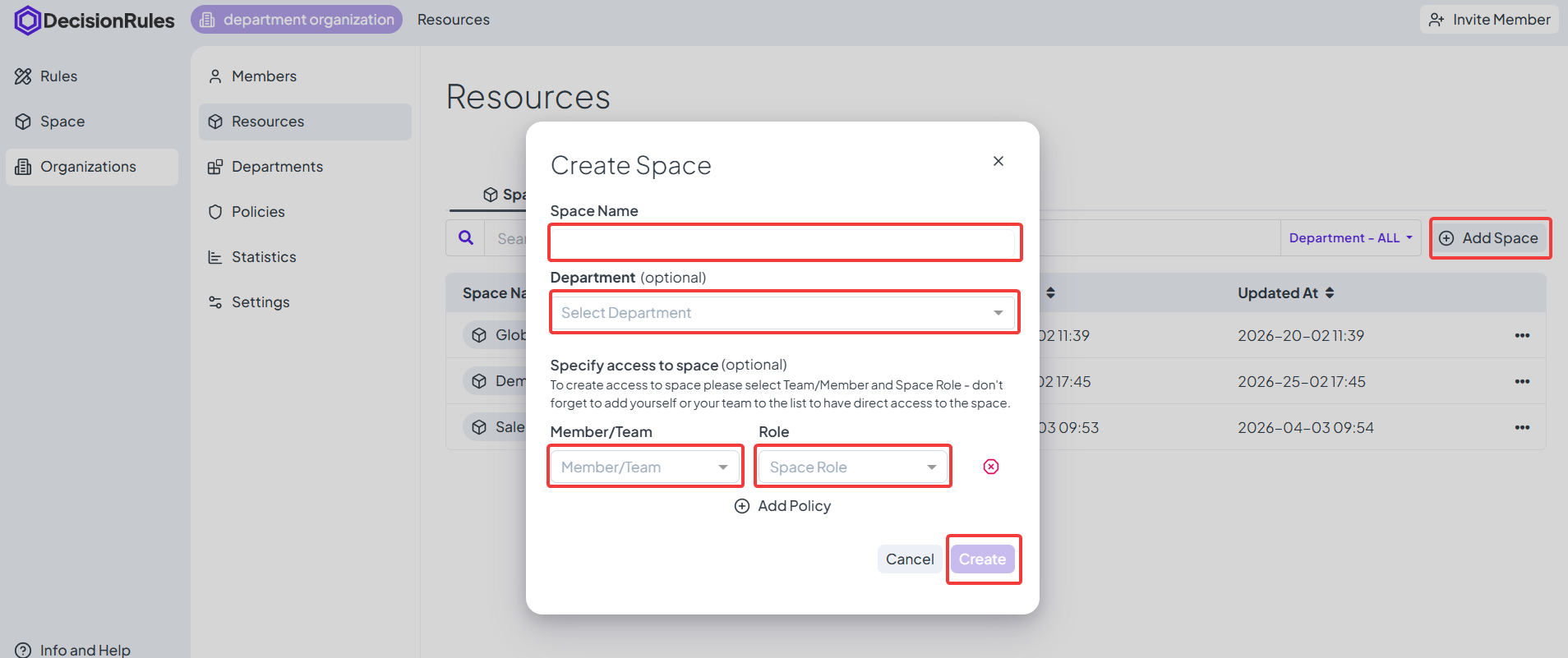1568x658 pixels.
Task: Click the DecisionRules logo icon
Action: (27, 21)
